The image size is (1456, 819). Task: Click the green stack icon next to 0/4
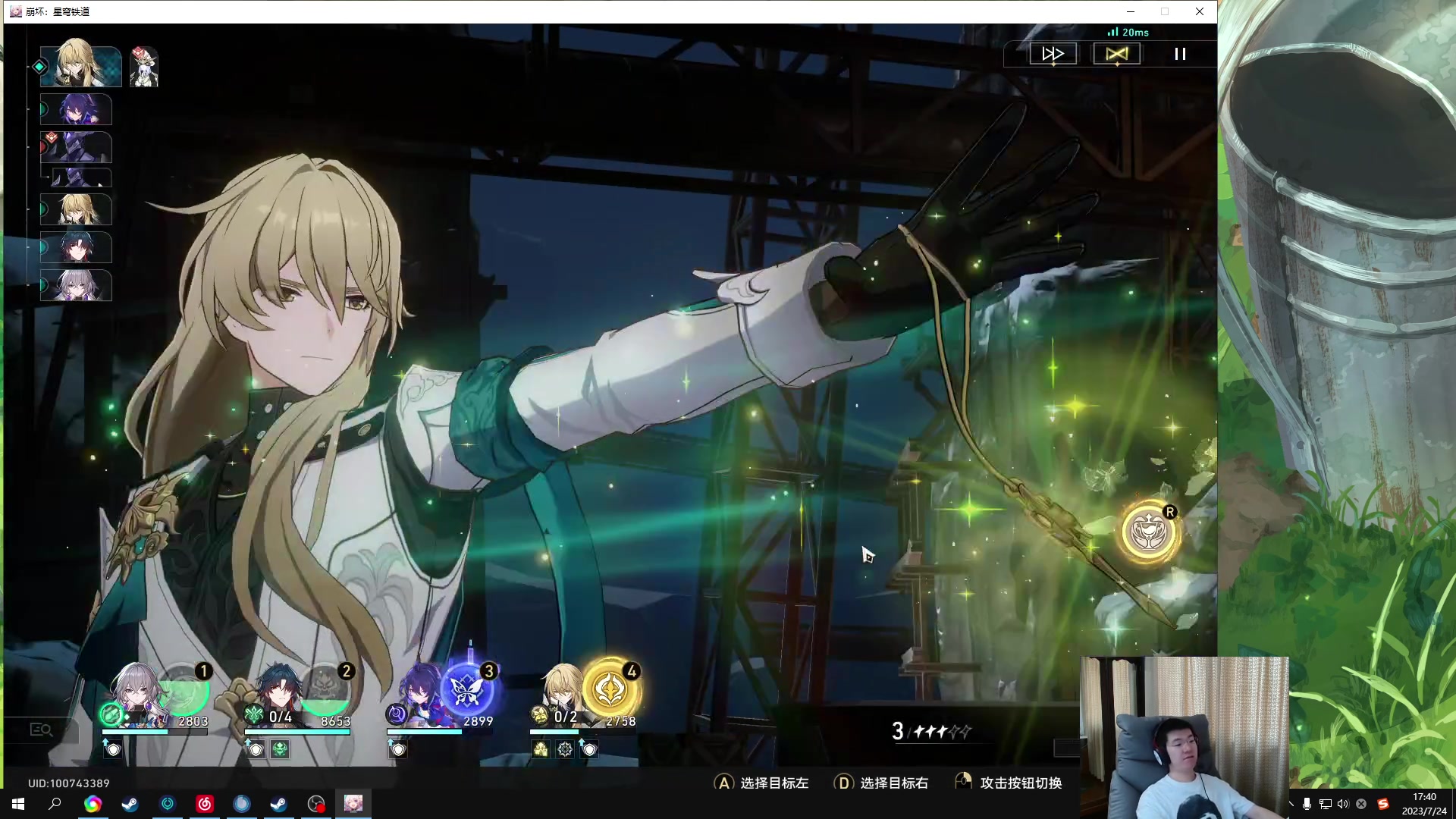(x=253, y=714)
